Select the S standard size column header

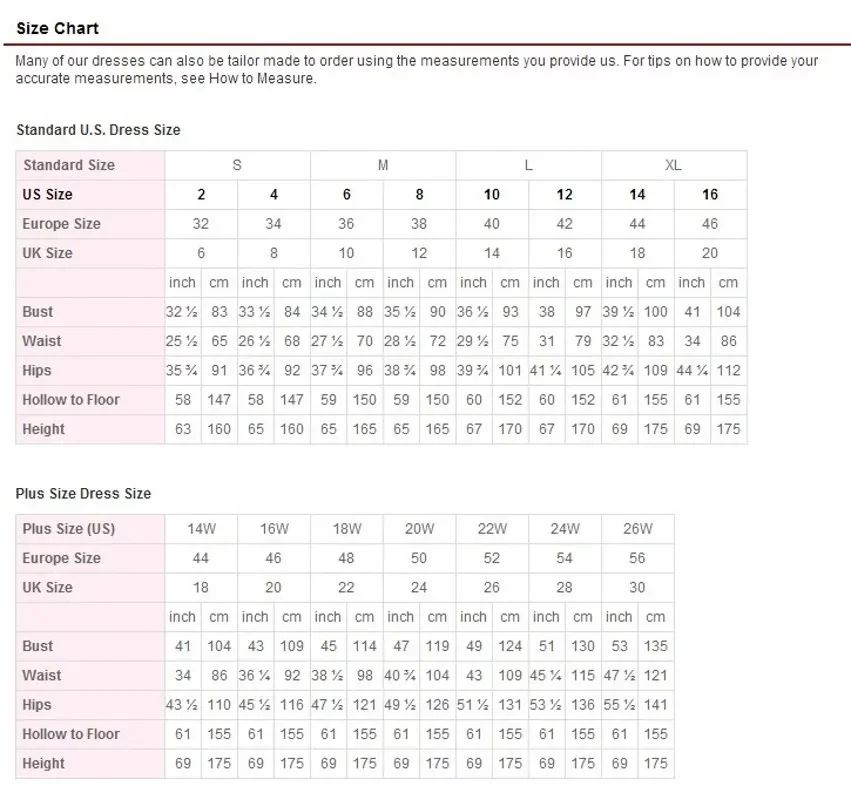pos(237,165)
